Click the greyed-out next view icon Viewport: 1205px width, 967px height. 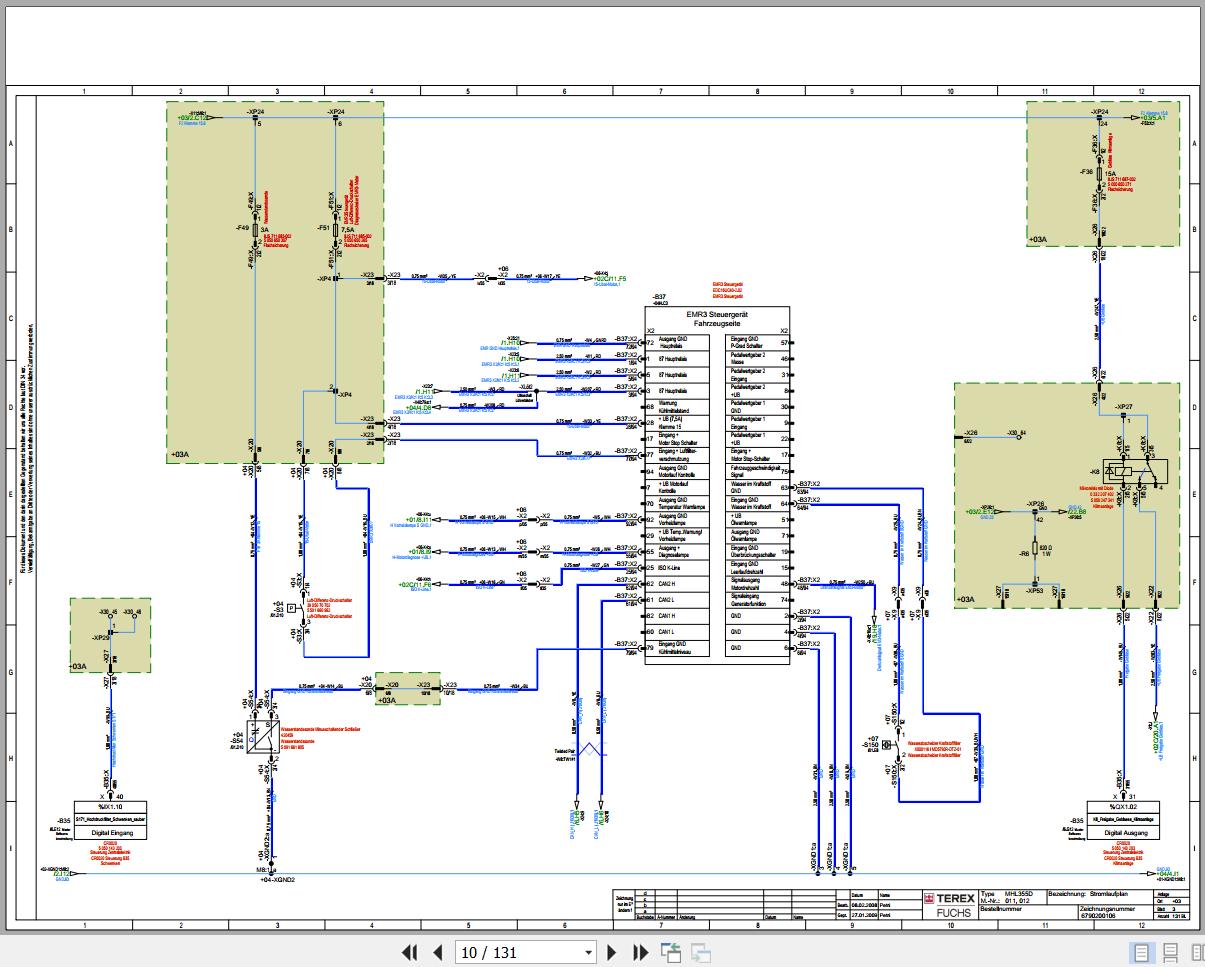point(701,952)
